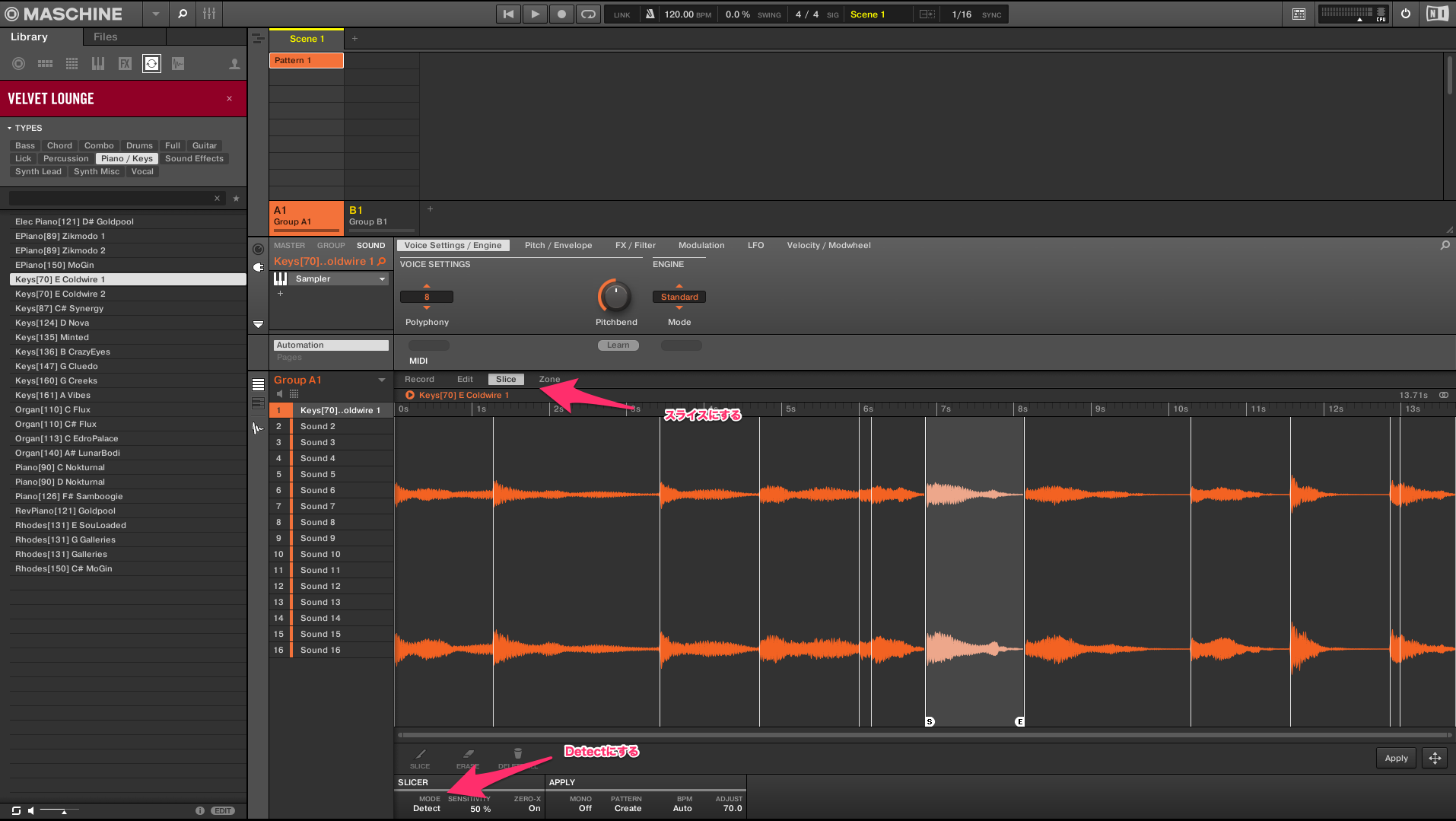1456x821 pixels.
Task: Click the audio engine power icon
Action: (x=1405, y=14)
